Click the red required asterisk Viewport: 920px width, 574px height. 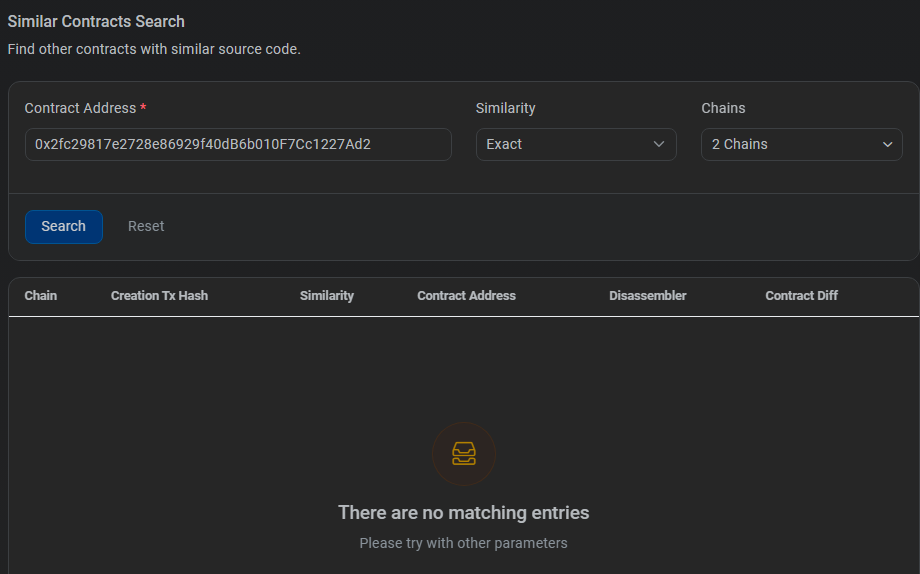pyautogui.click(x=143, y=107)
